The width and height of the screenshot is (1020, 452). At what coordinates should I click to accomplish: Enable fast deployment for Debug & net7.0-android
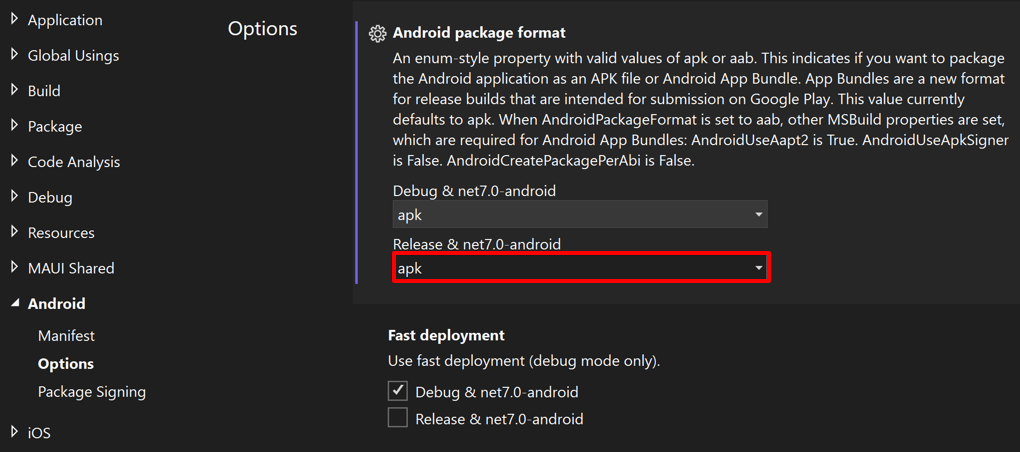tap(398, 391)
